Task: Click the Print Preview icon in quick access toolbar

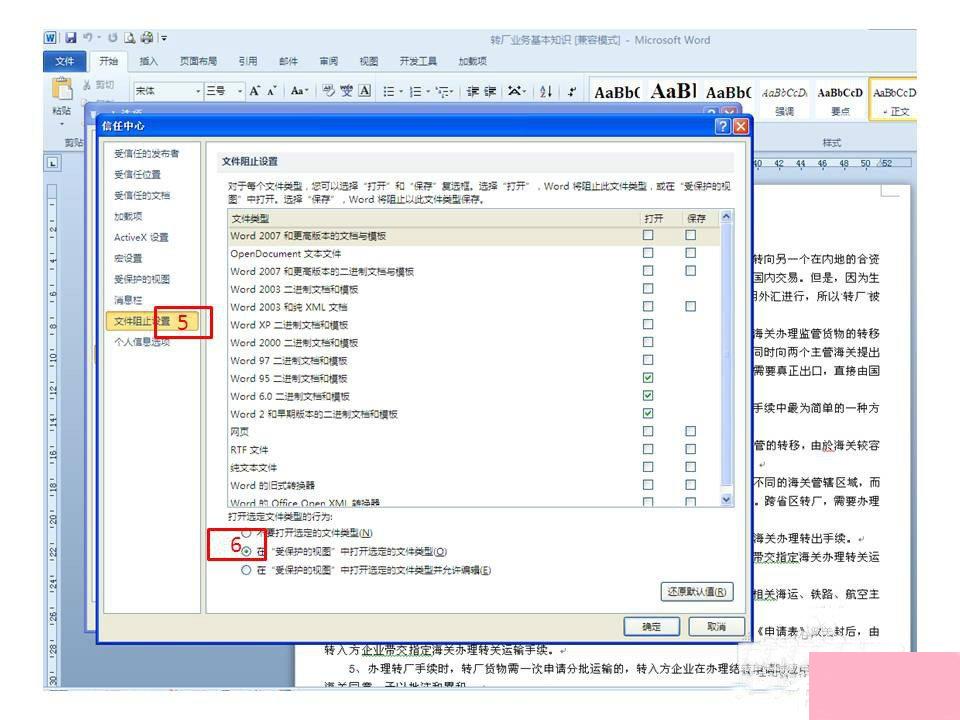Action: (x=130, y=38)
